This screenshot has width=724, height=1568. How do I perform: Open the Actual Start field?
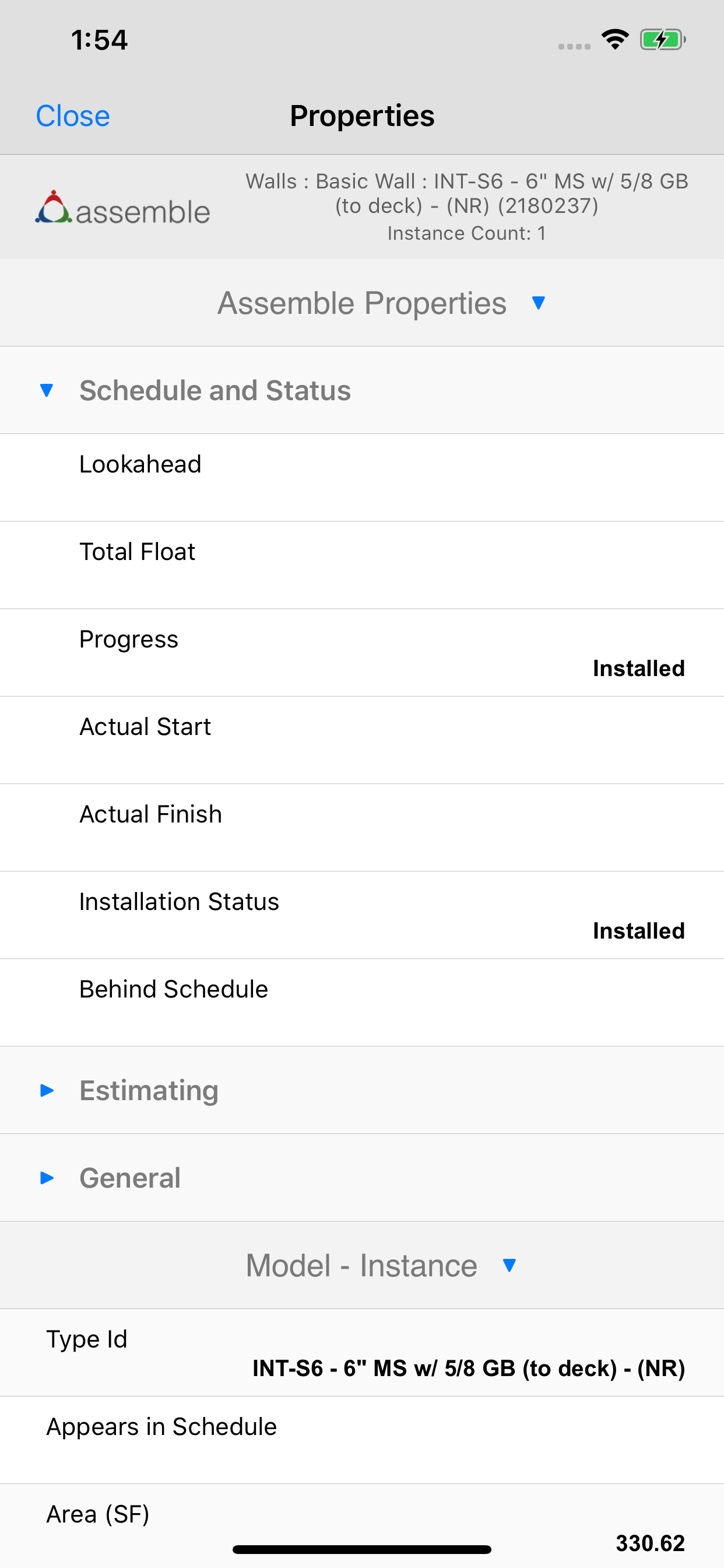(x=362, y=740)
